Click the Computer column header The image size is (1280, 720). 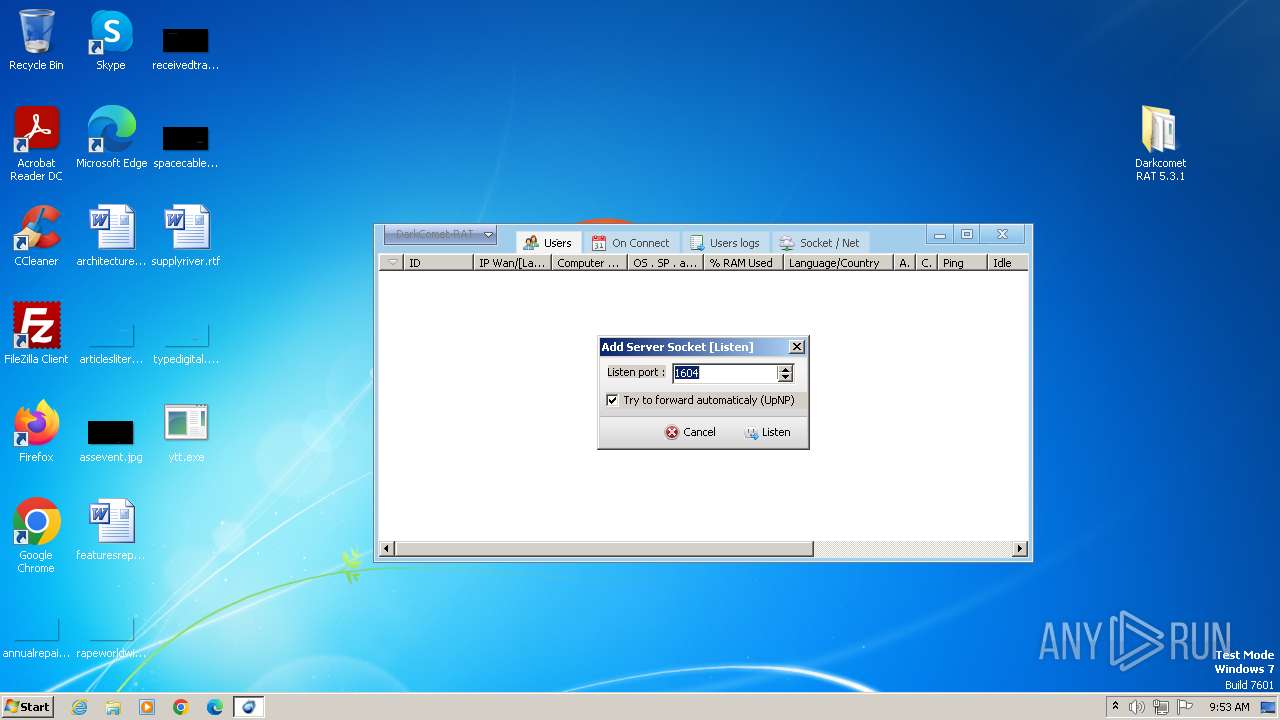[589, 263]
